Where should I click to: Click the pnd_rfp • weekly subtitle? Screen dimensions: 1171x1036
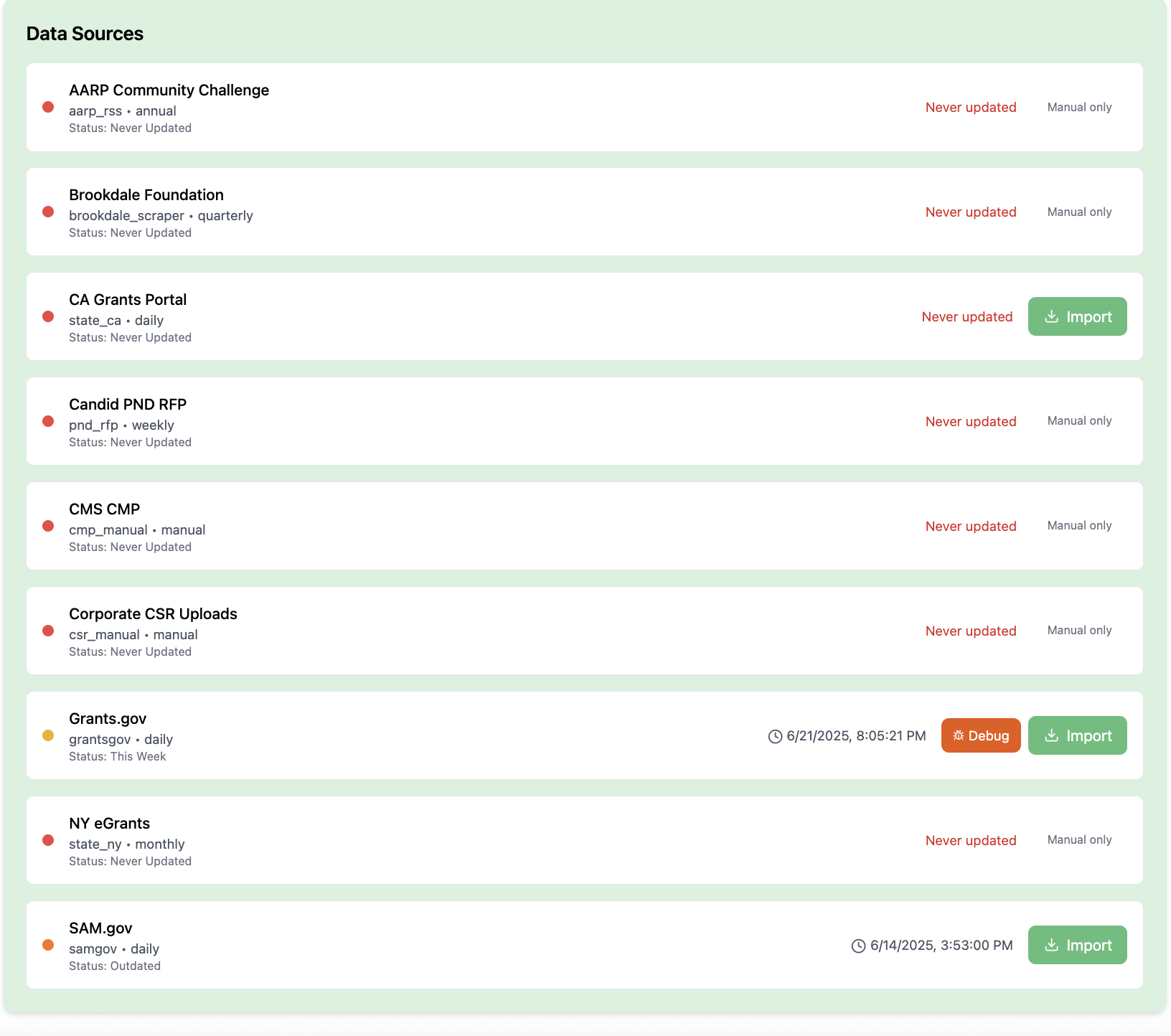point(121,425)
